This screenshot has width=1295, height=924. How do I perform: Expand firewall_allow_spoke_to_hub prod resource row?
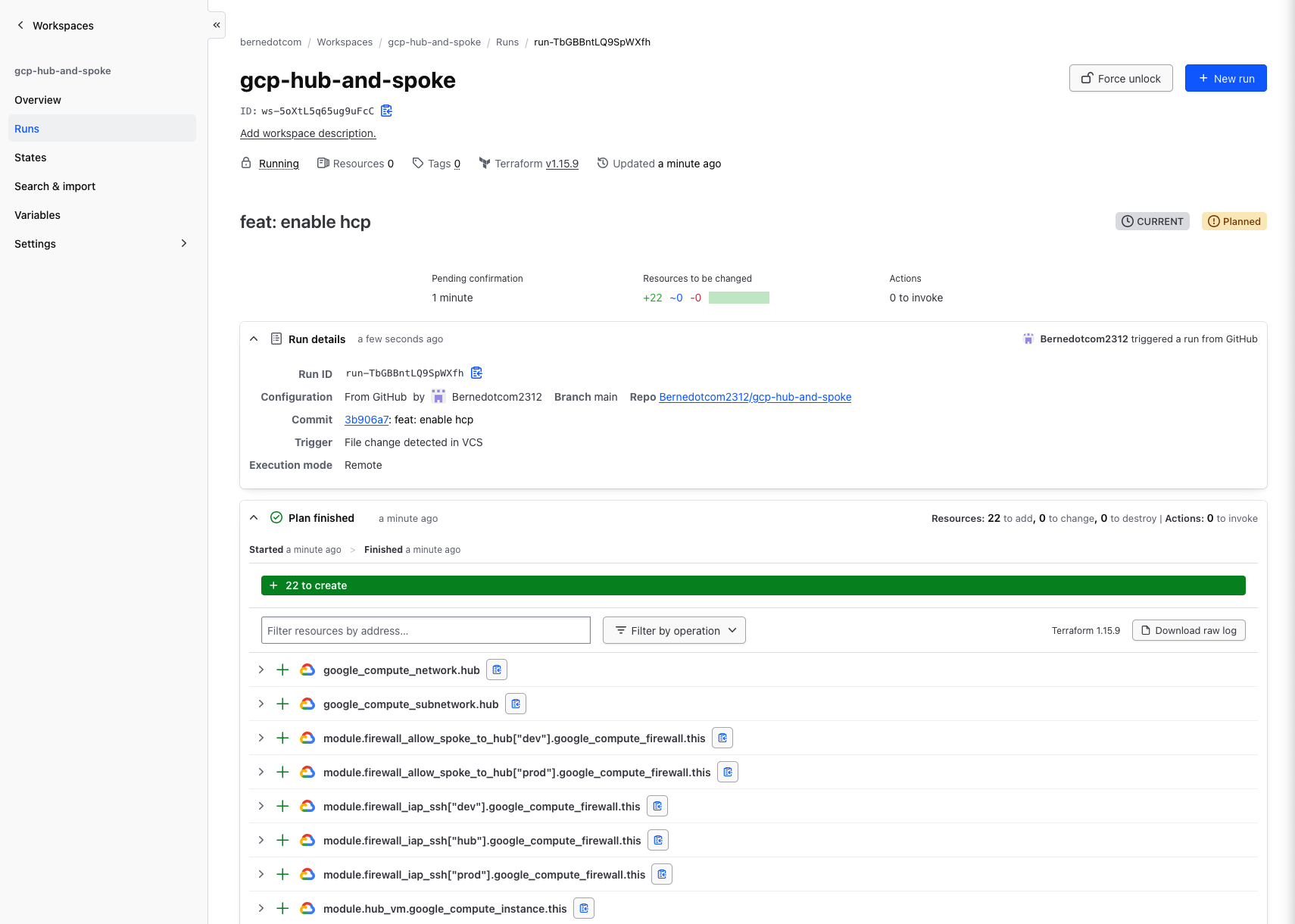[x=261, y=772]
